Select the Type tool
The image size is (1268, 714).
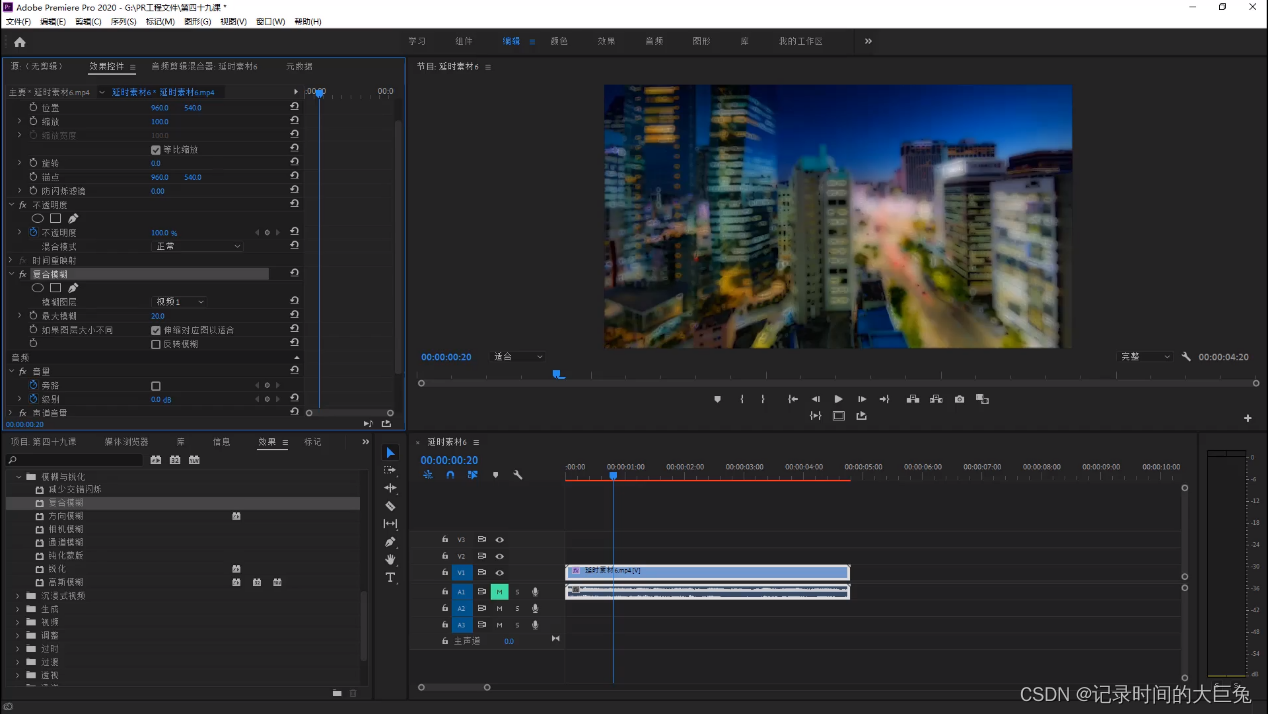pyautogui.click(x=390, y=578)
